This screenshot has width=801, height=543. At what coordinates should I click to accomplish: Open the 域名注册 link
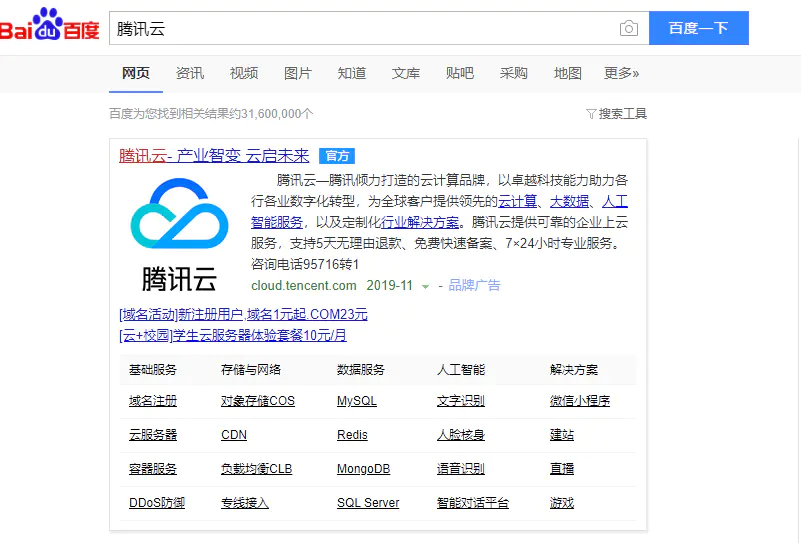pos(153,401)
